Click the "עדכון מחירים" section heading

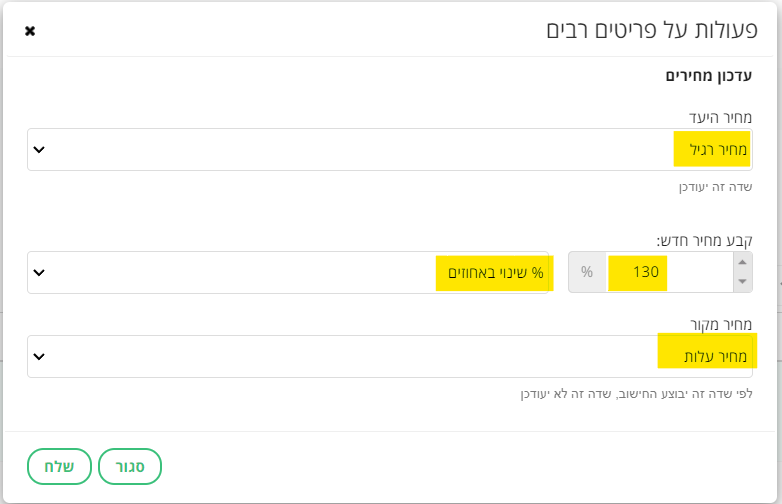[x=709, y=75]
